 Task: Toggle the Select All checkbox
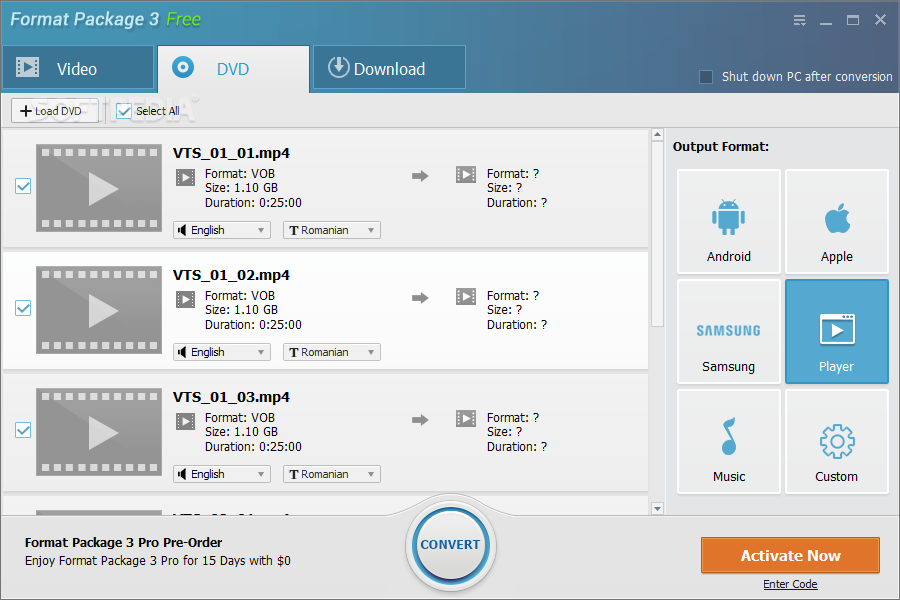[x=123, y=111]
